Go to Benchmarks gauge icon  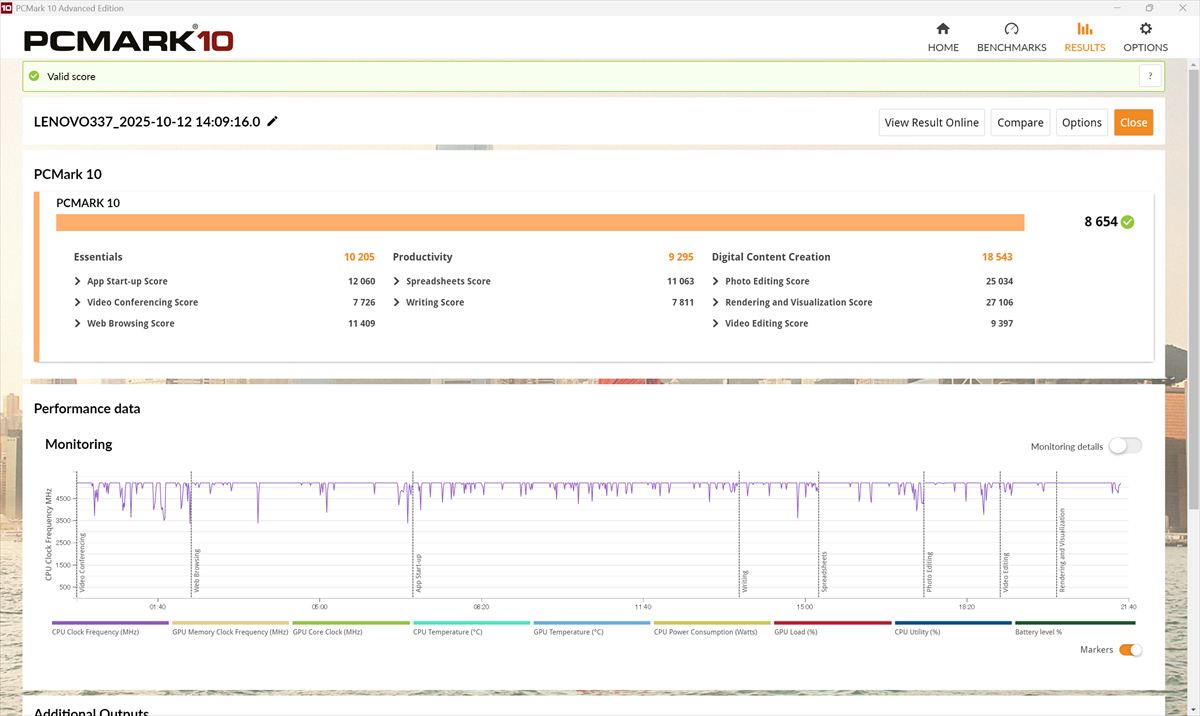[x=1011, y=29]
